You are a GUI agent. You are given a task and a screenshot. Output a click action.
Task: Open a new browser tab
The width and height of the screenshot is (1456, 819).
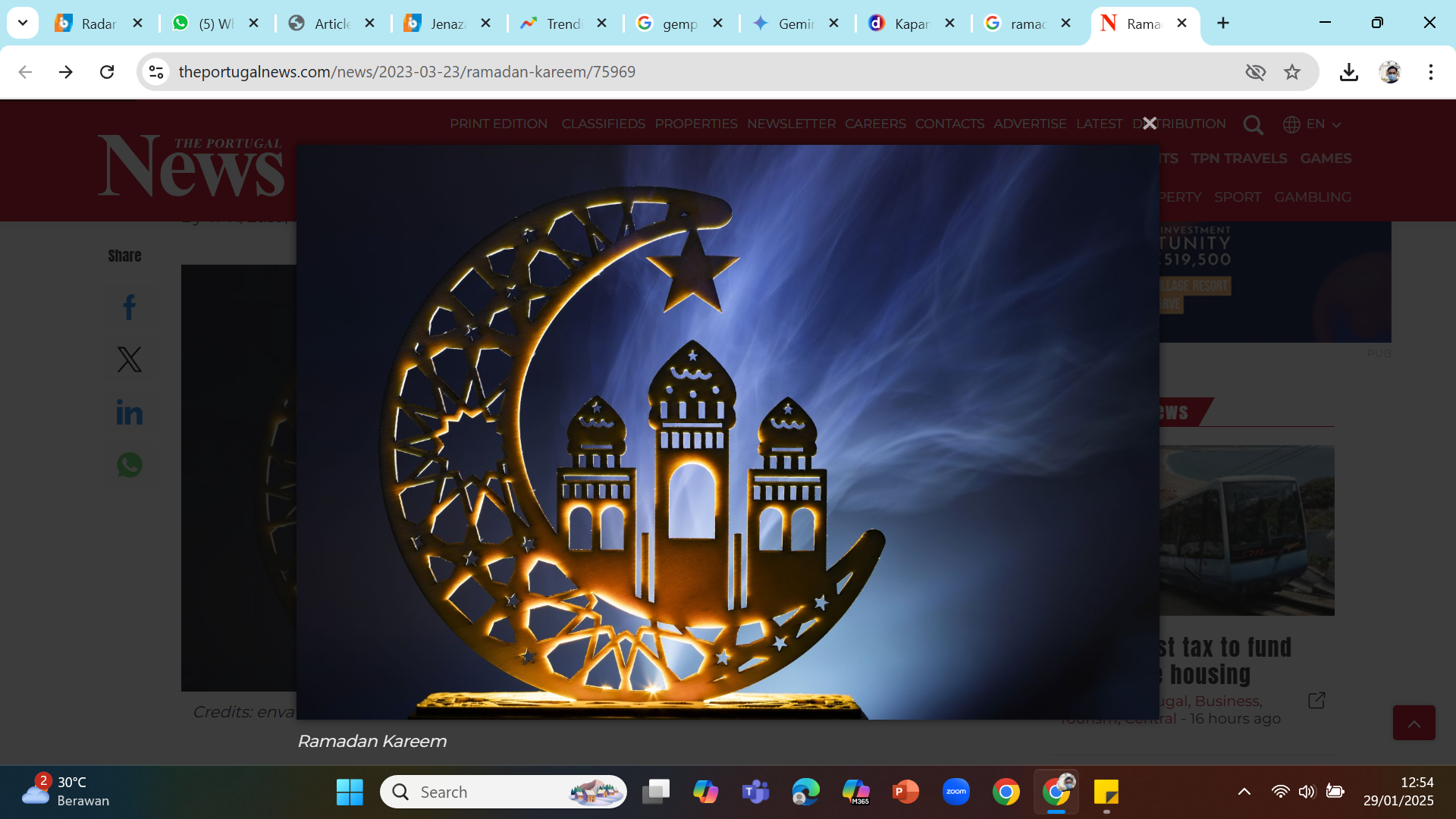pyautogui.click(x=1223, y=24)
